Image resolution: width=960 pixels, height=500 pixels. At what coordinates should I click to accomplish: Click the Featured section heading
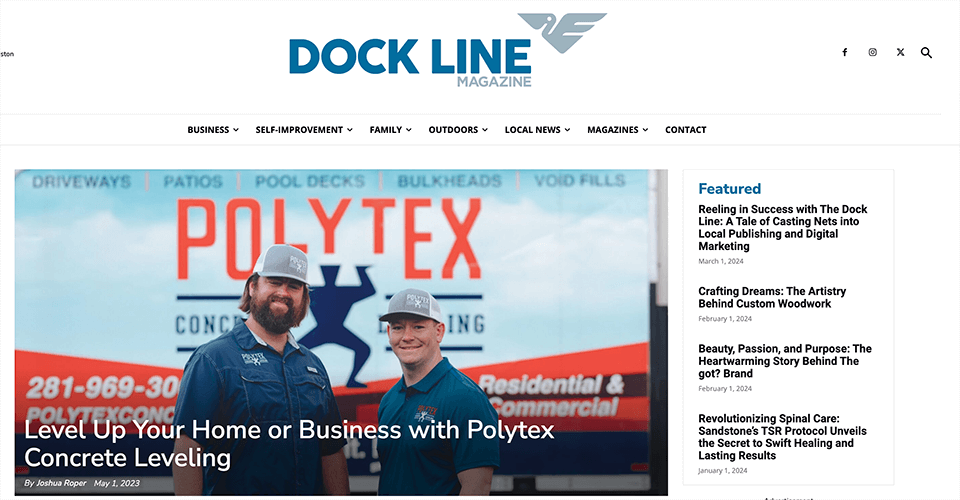(729, 188)
